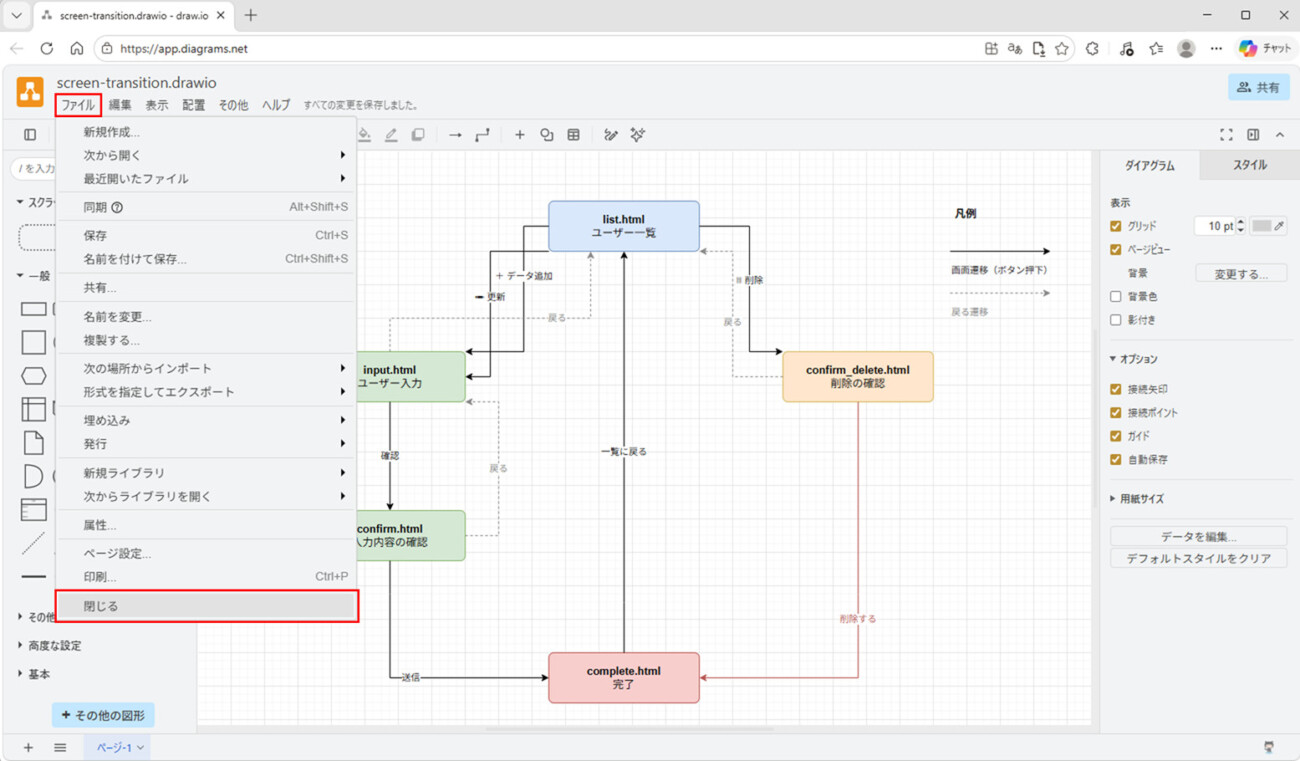Disable the グリッド checkbox
Viewport: 1300px width, 761px height.
point(1116,226)
